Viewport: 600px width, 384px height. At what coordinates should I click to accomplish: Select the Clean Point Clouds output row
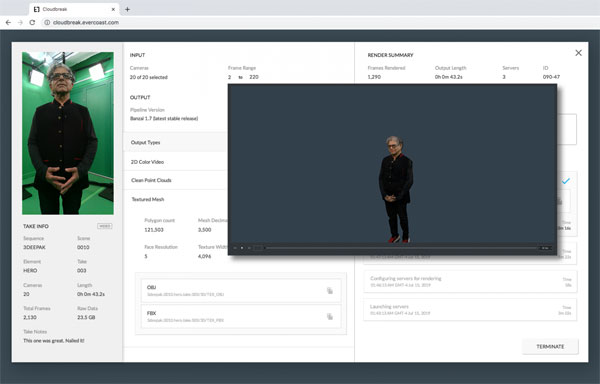[176, 180]
